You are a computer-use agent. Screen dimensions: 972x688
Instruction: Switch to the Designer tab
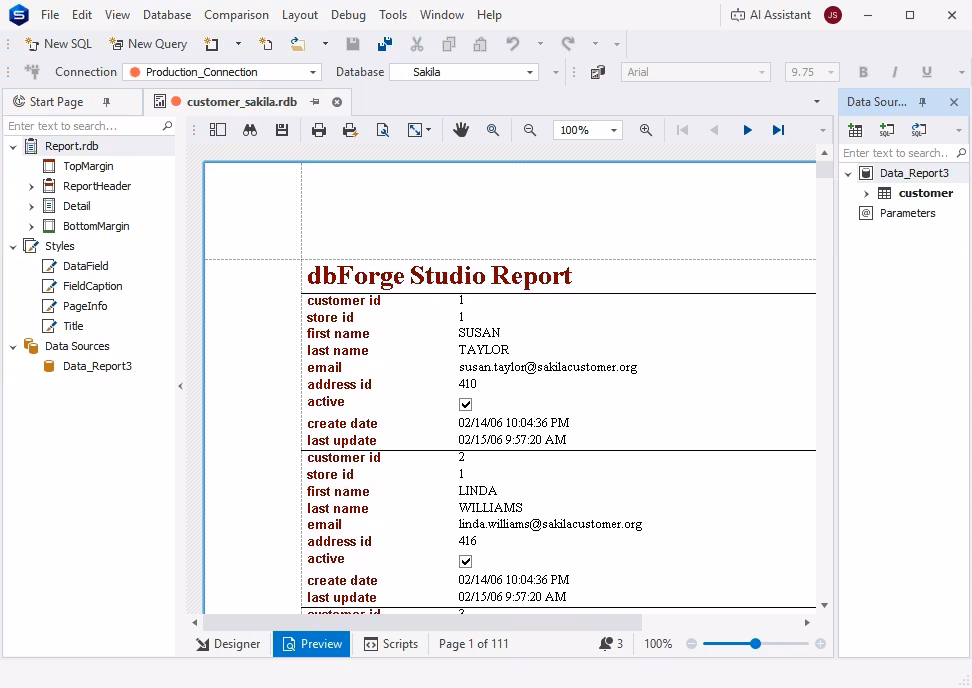pyautogui.click(x=228, y=644)
